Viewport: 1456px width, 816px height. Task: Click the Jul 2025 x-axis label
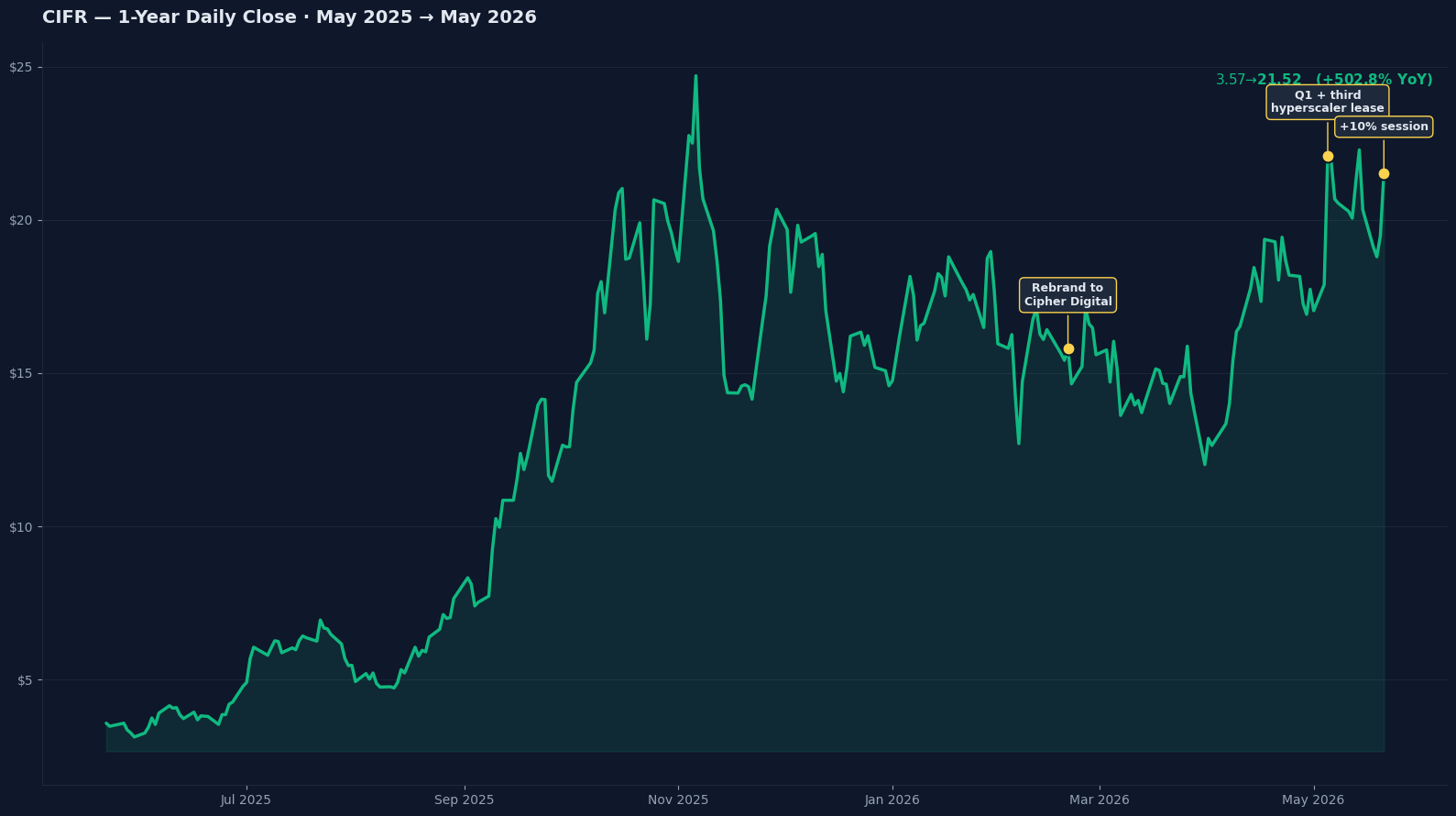(x=246, y=800)
